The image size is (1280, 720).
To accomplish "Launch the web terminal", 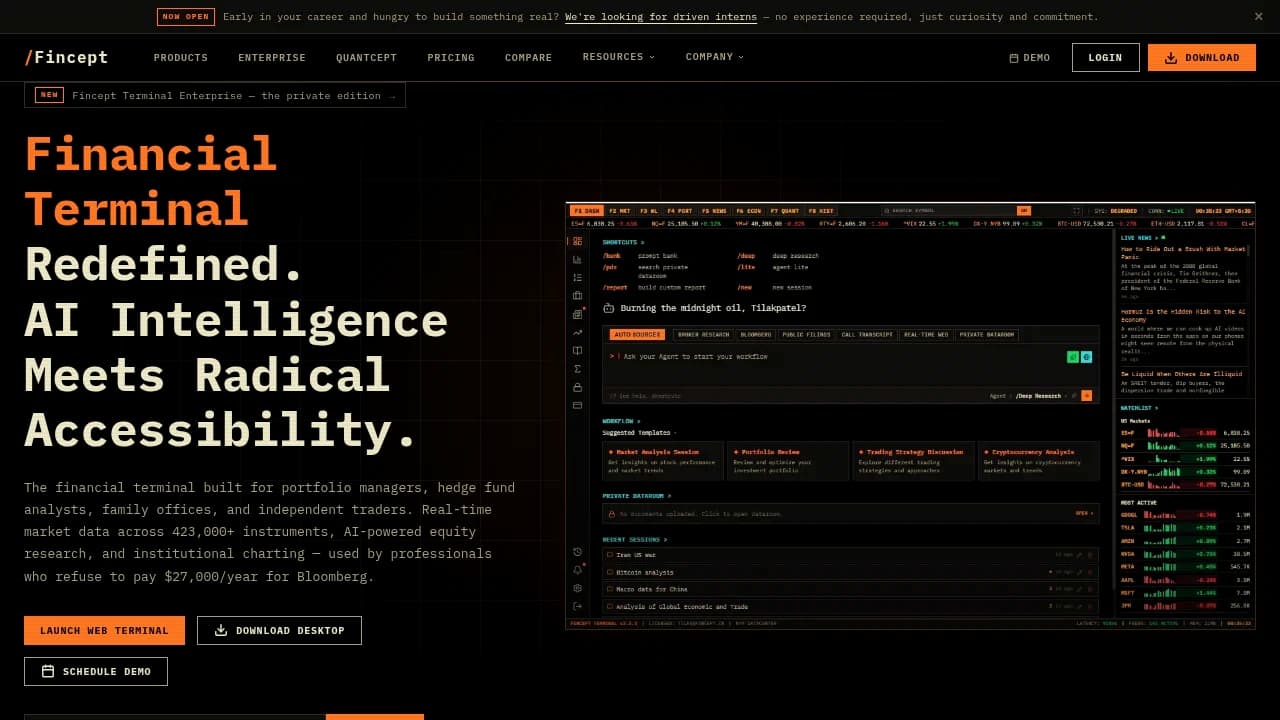I will point(104,630).
